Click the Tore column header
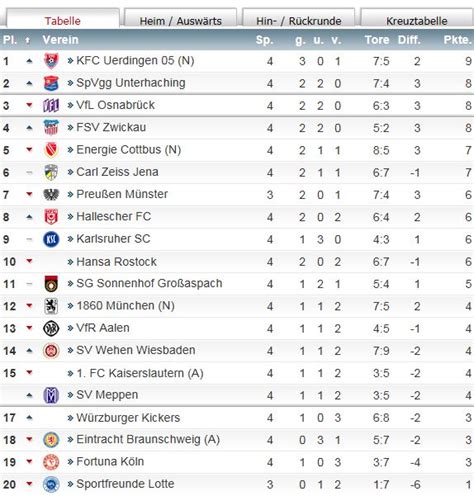Screen dimensions: 474x496 [377, 40]
